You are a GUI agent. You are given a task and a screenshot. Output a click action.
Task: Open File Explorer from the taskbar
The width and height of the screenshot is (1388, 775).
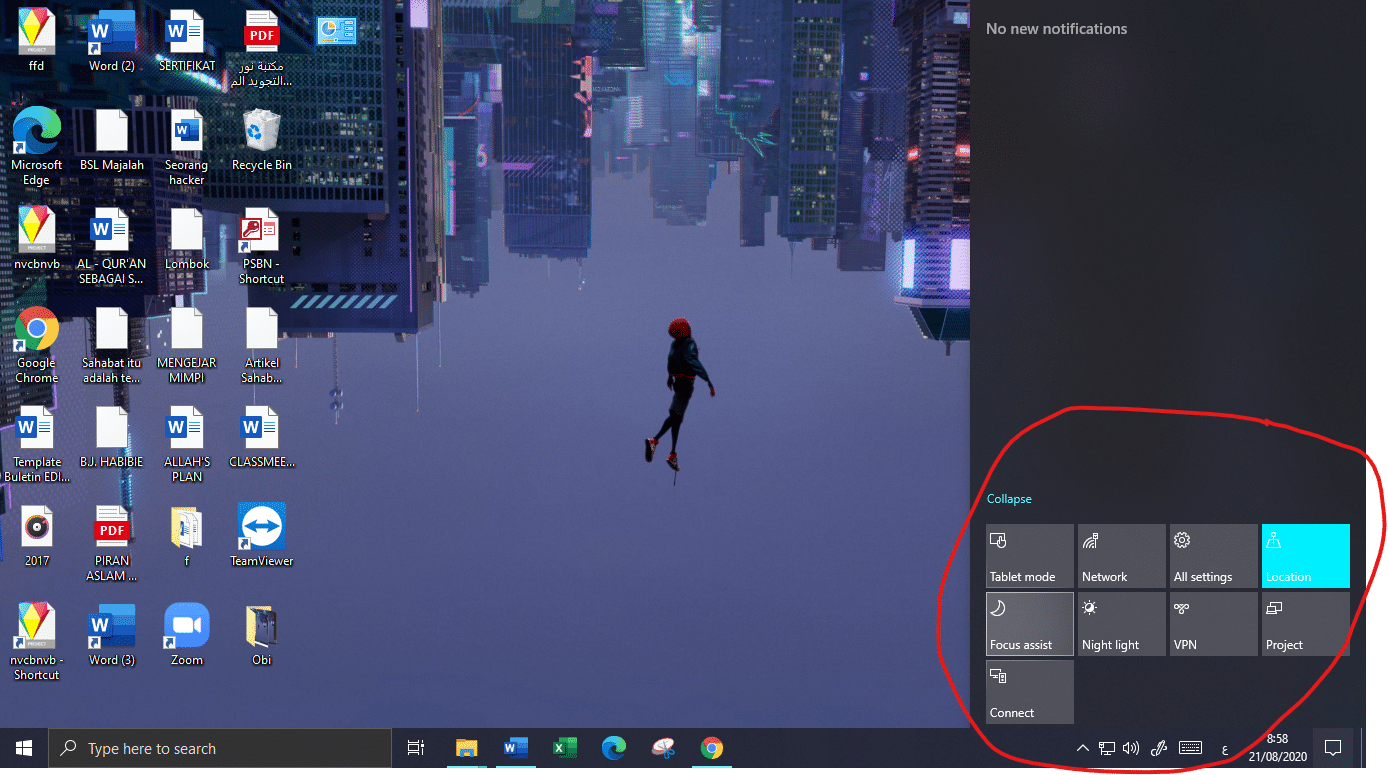pyautogui.click(x=466, y=748)
